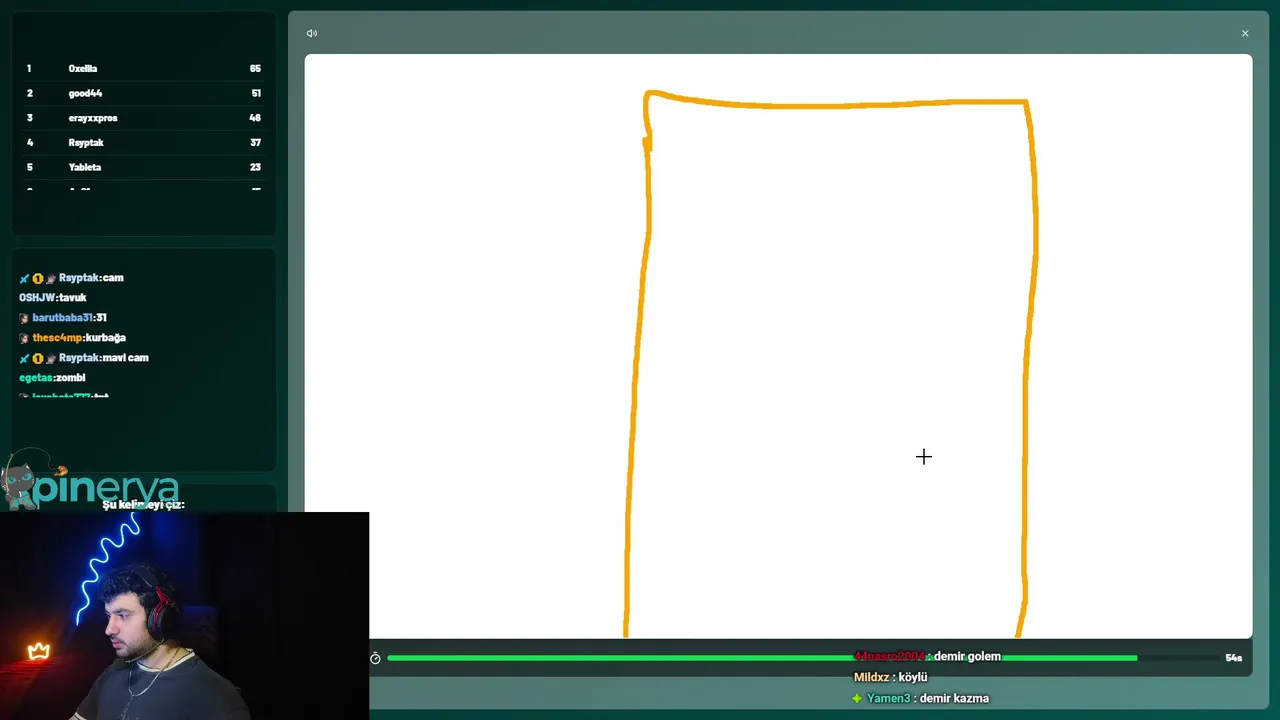Screen dimensions: 1280x720
Task: Click the Mildxz 'köylü' overlay message
Action: point(890,677)
